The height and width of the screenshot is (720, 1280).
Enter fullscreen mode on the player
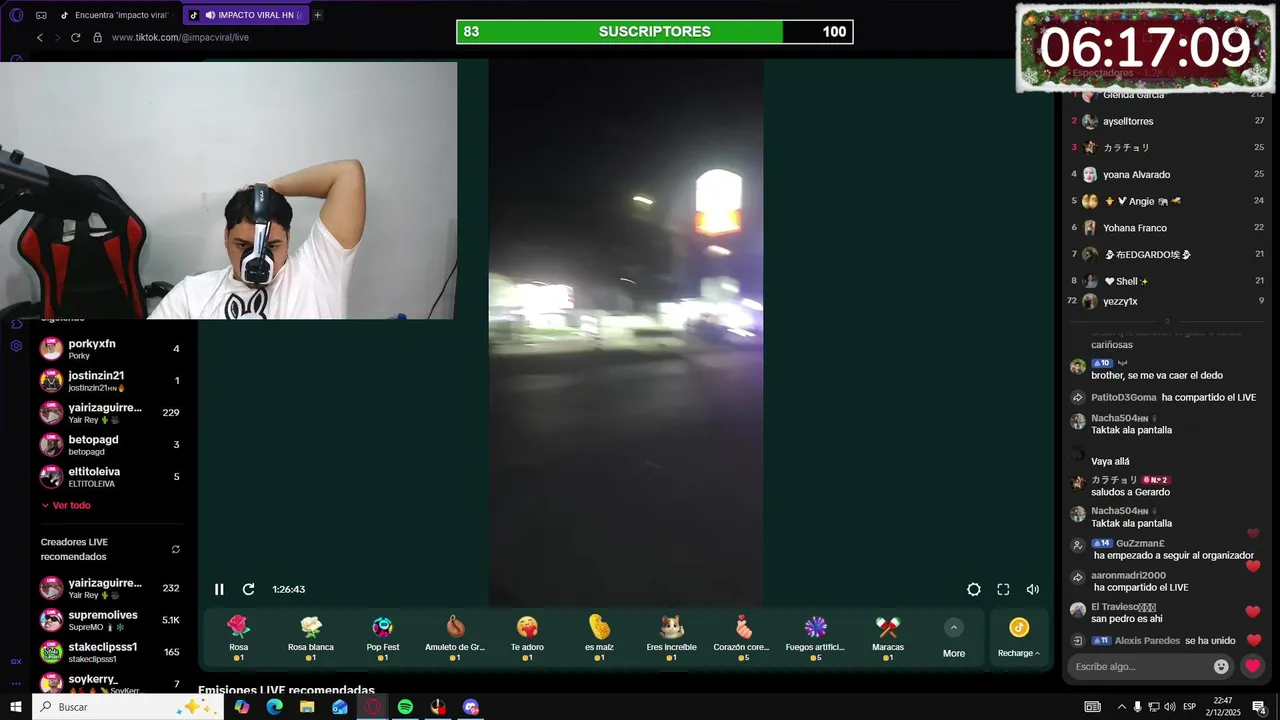coord(1003,589)
